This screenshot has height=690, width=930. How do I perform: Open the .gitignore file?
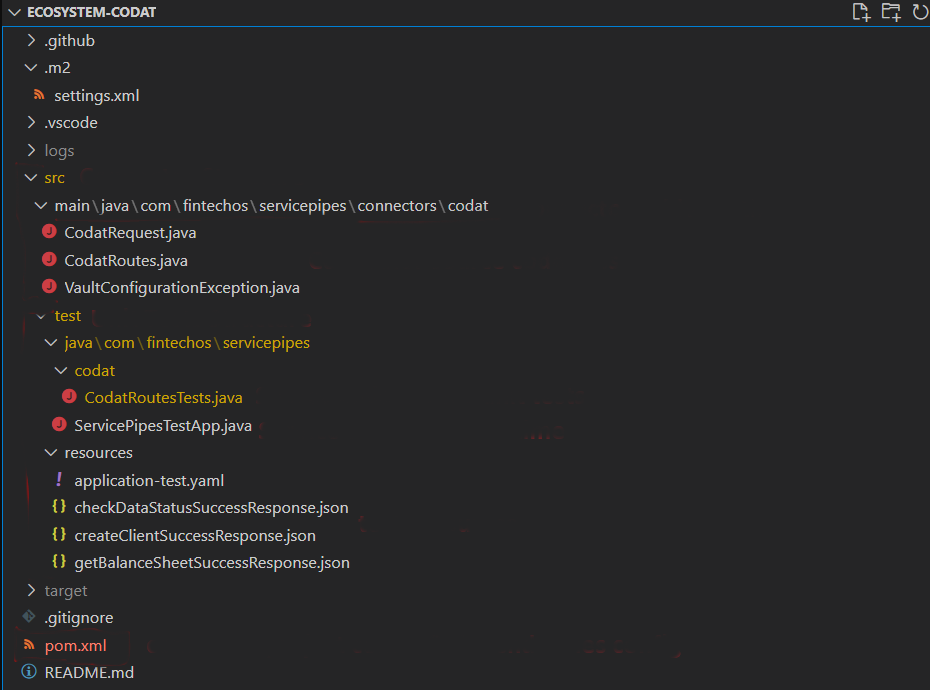(78, 618)
